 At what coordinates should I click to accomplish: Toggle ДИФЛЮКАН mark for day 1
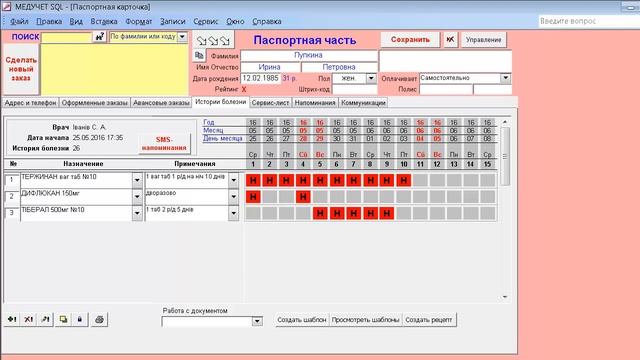pos(253,197)
